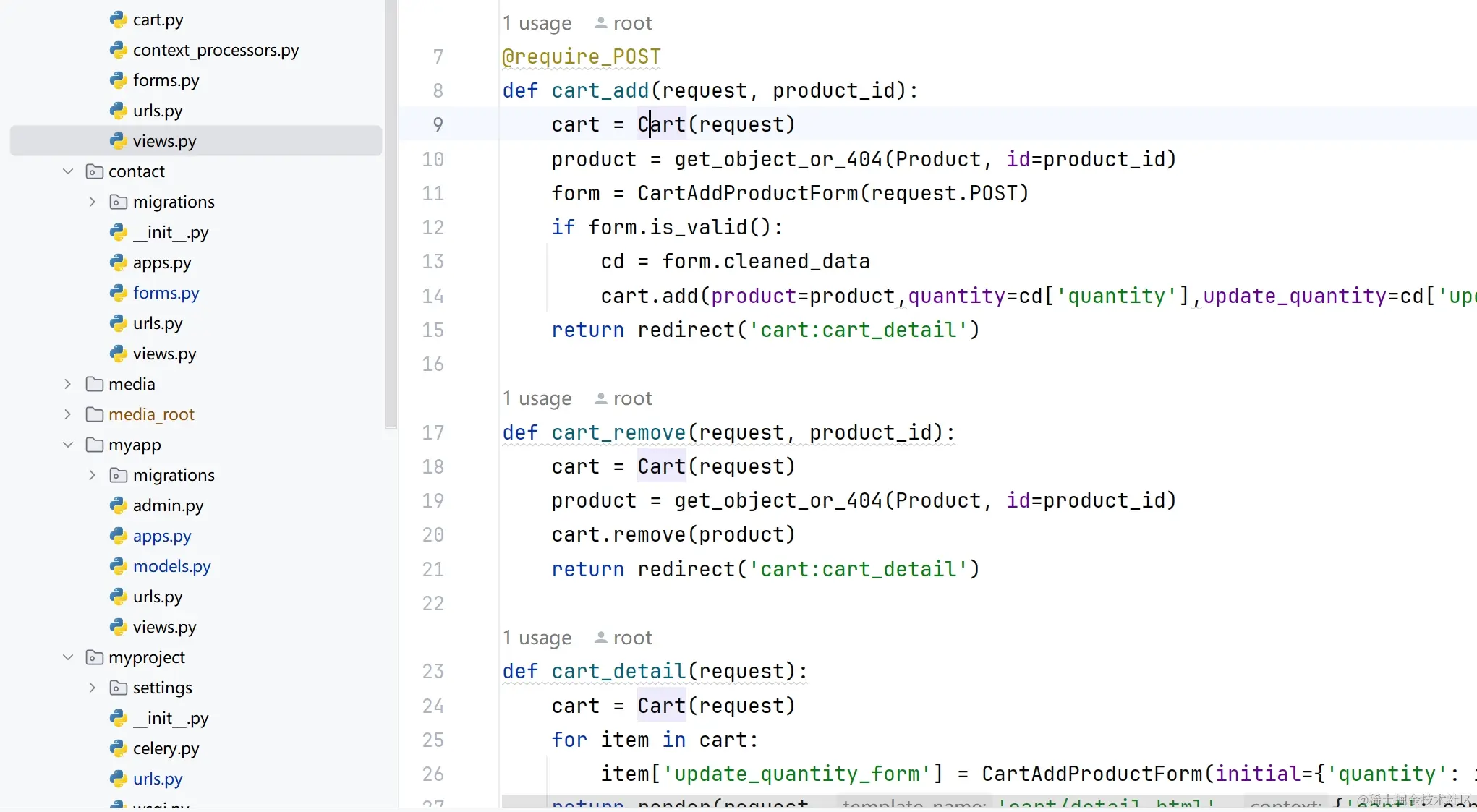Open forms.py under contact folder
1477x812 pixels.
166,293
